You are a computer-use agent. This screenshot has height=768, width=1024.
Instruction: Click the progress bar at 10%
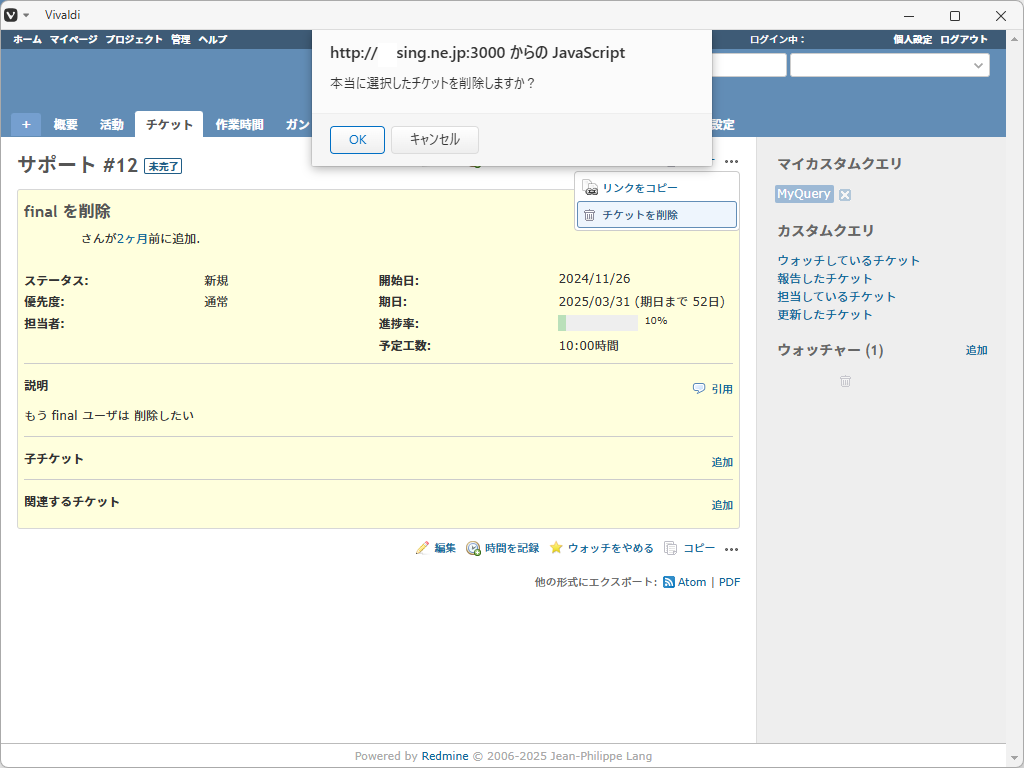coord(598,323)
